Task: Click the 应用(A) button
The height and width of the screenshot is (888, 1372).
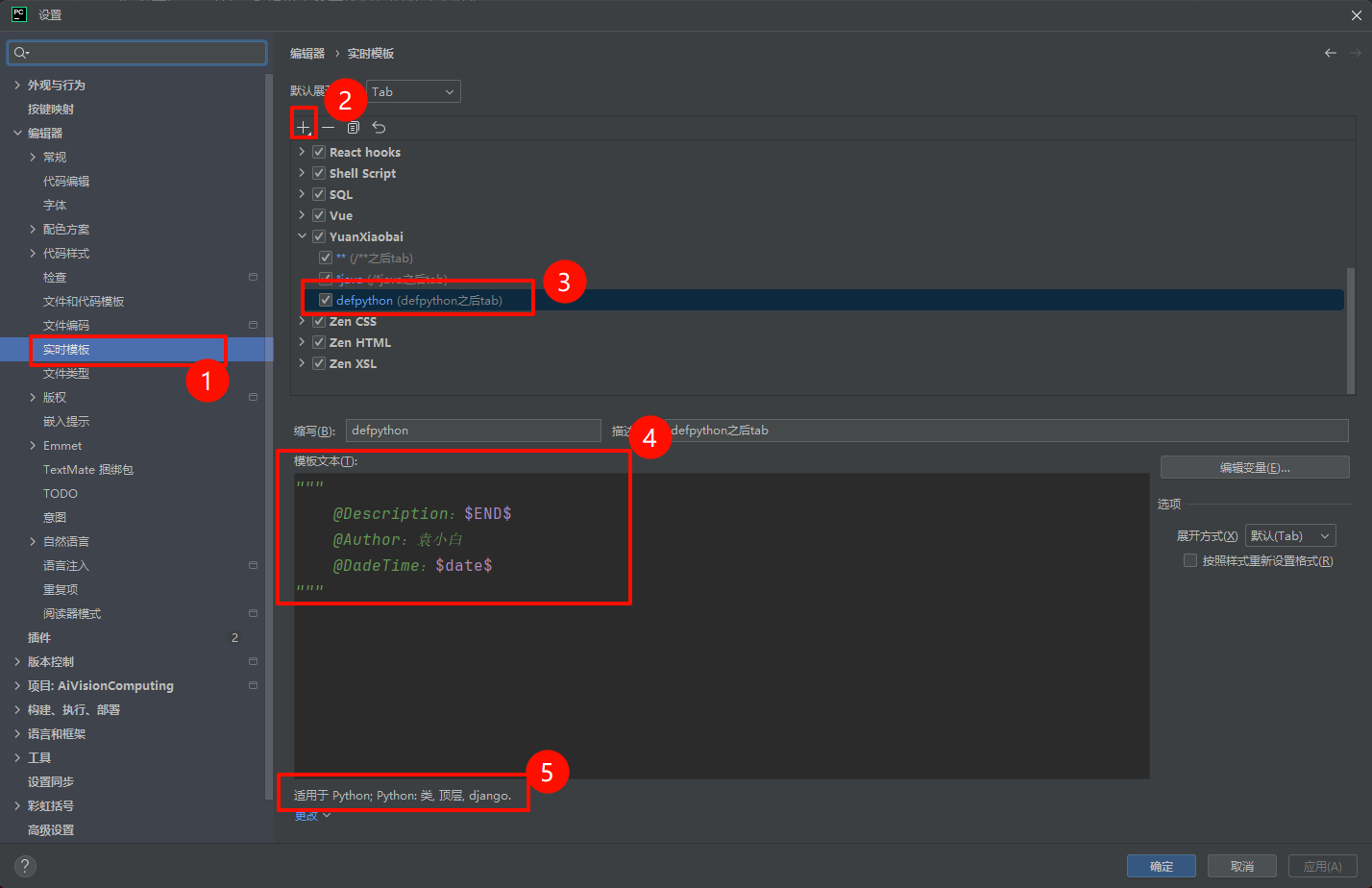Action: [1323, 866]
